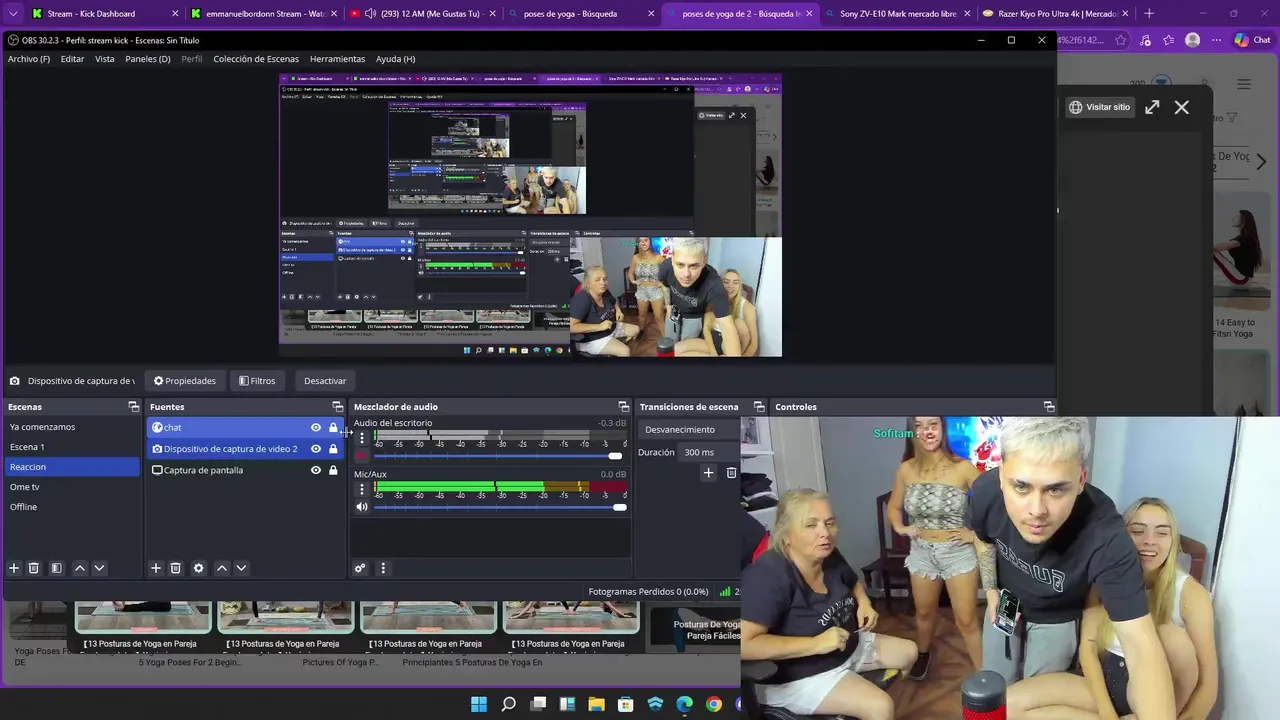Open Colección de Escenas menu

[256, 59]
